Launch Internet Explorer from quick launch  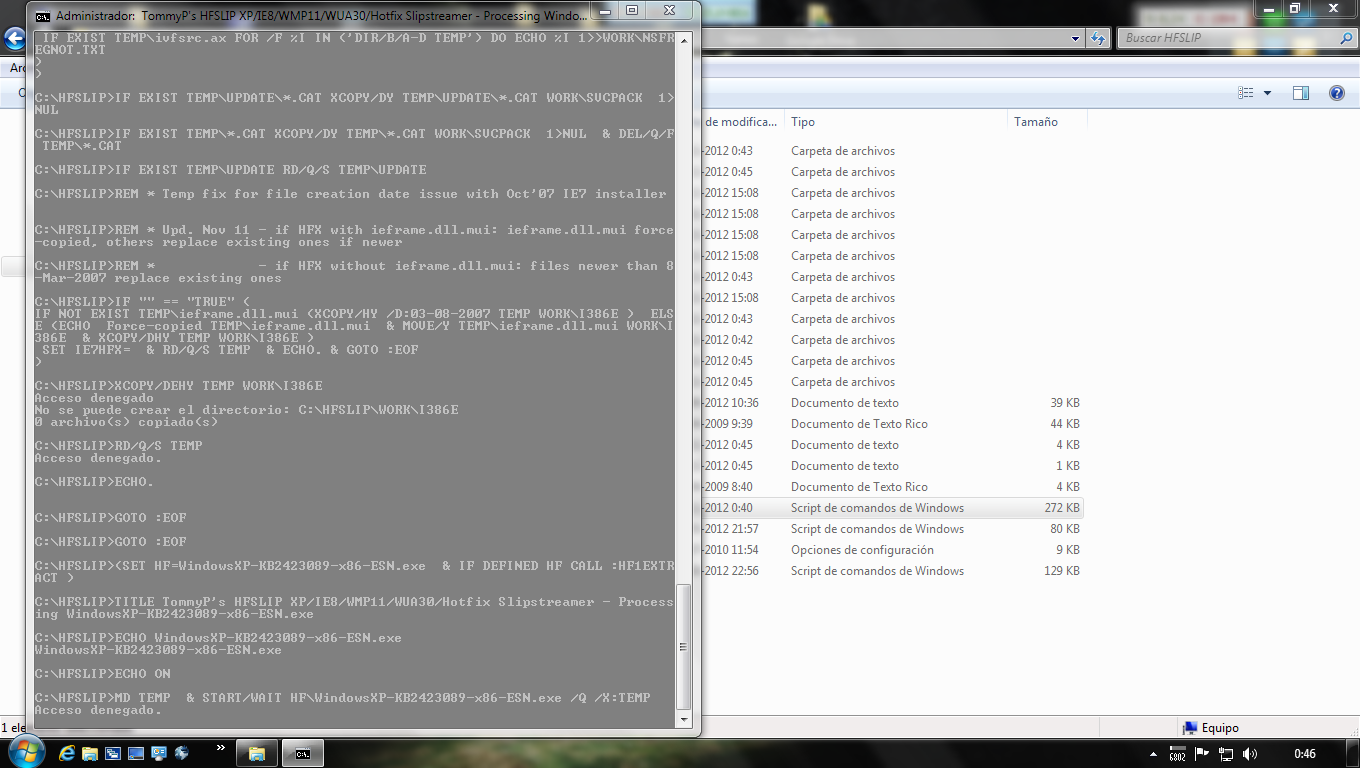pyautogui.click(x=68, y=753)
